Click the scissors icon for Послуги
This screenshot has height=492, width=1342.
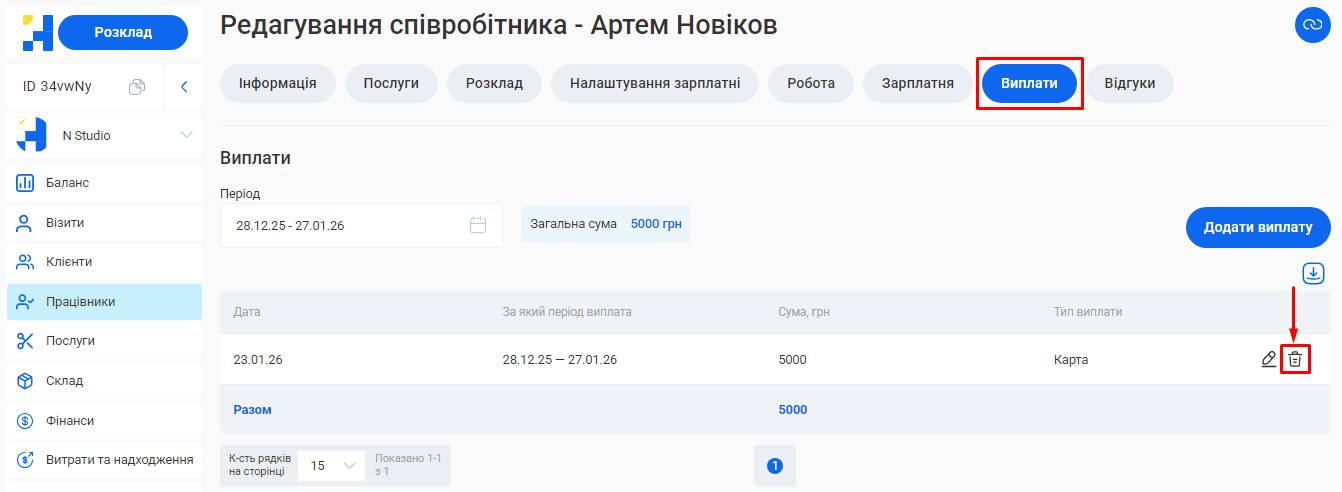click(26, 341)
